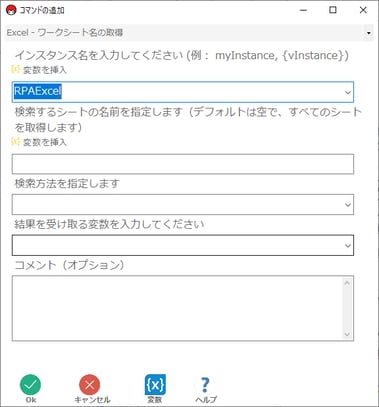Click the 変数を挿入 icon under instance name
The width and height of the screenshot is (379, 407).
(x=15, y=69)
